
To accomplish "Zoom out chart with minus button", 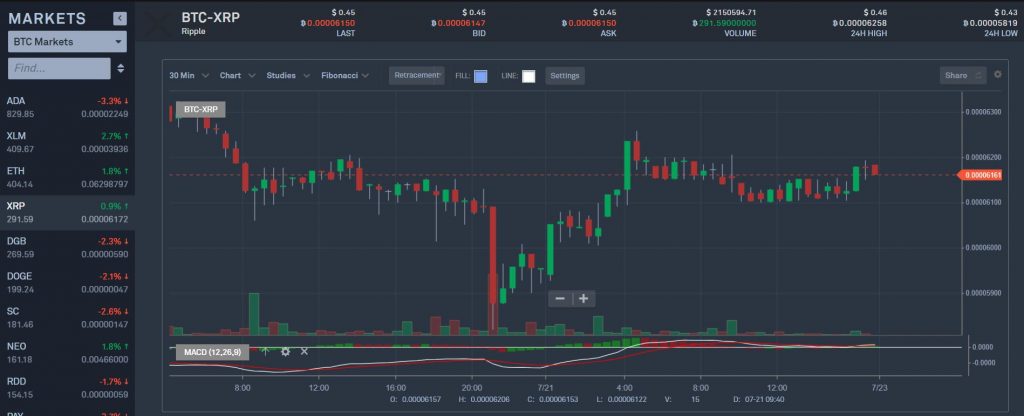I will point(560,298).
